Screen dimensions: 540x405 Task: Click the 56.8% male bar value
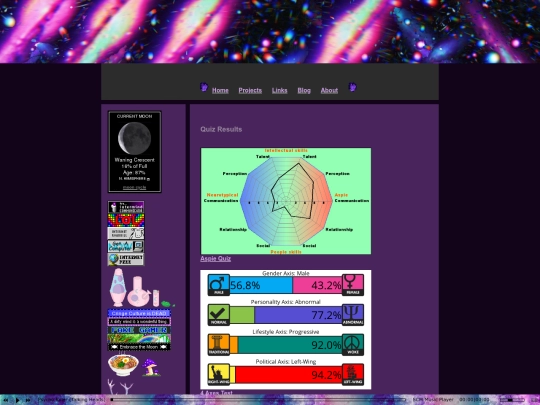pyautogui.click(x=245, y=285)
